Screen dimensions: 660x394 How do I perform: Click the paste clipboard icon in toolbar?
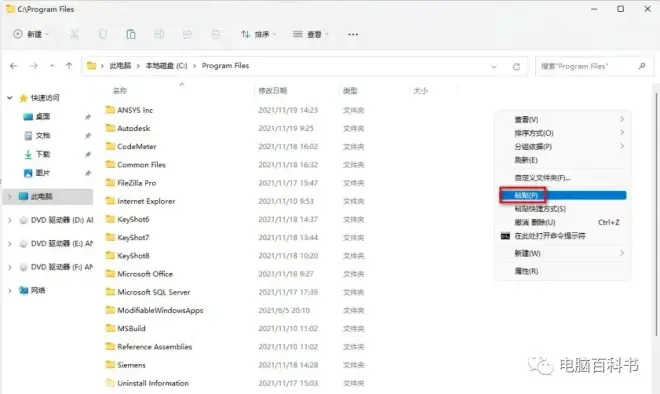click(131, 34)
